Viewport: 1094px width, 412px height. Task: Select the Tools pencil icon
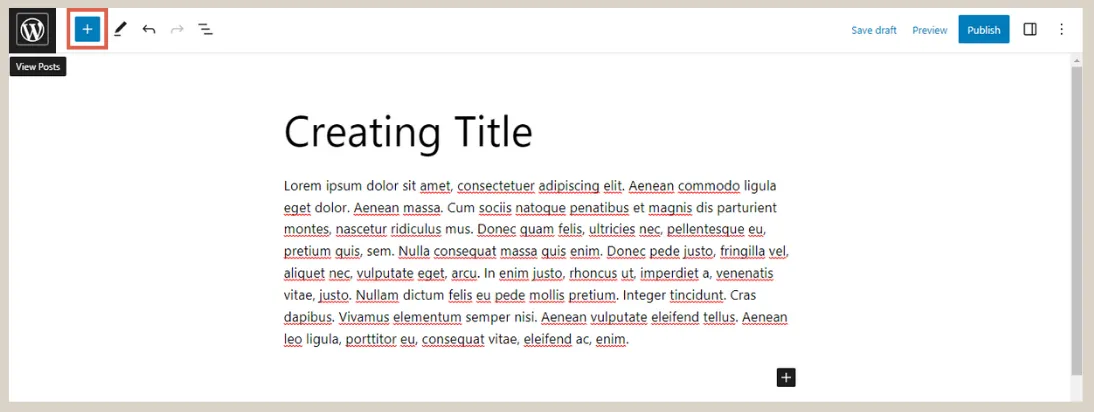(120, 30)
